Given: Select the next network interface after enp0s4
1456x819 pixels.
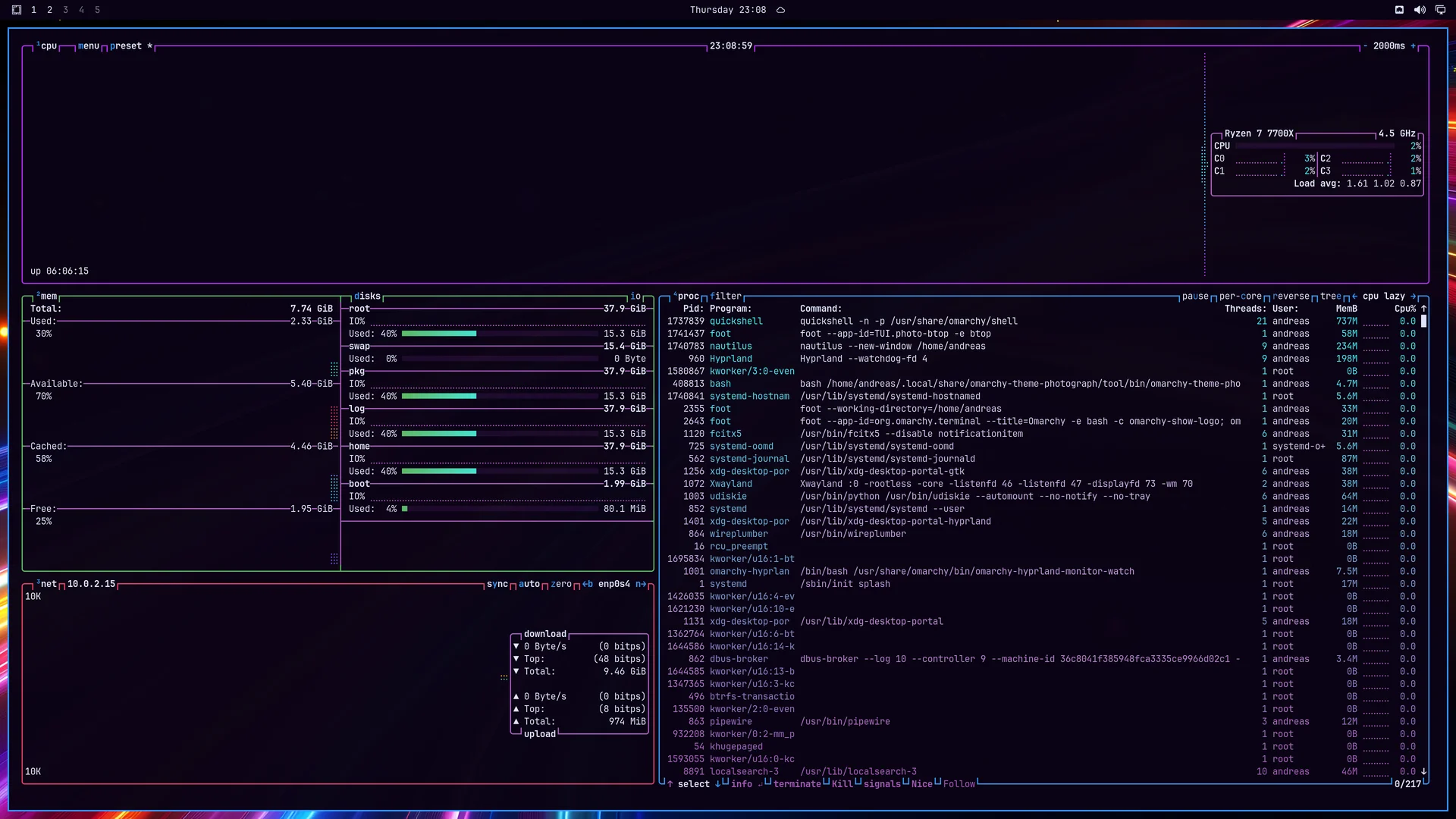Looking at the screenshot, I should point(641,584).
